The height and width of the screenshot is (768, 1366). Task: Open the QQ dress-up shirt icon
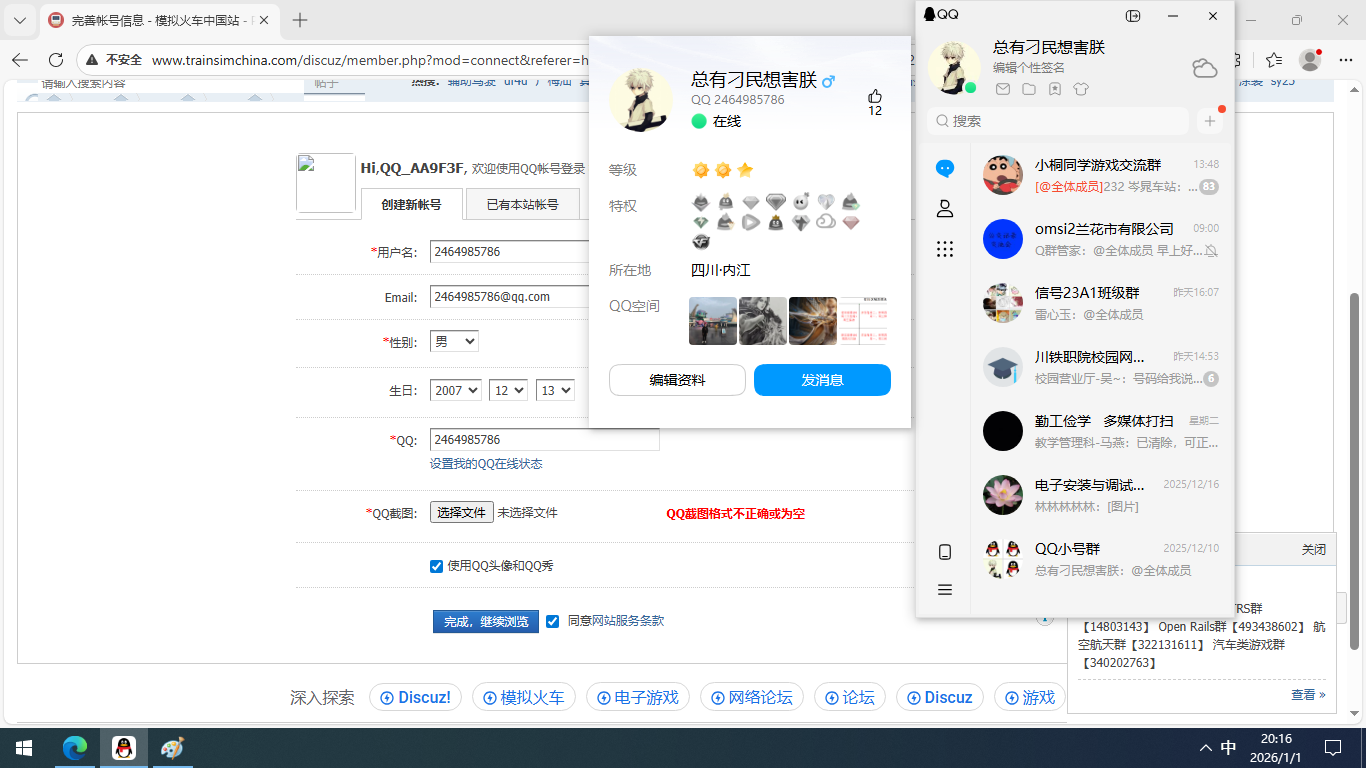[x=1080, y=89]
